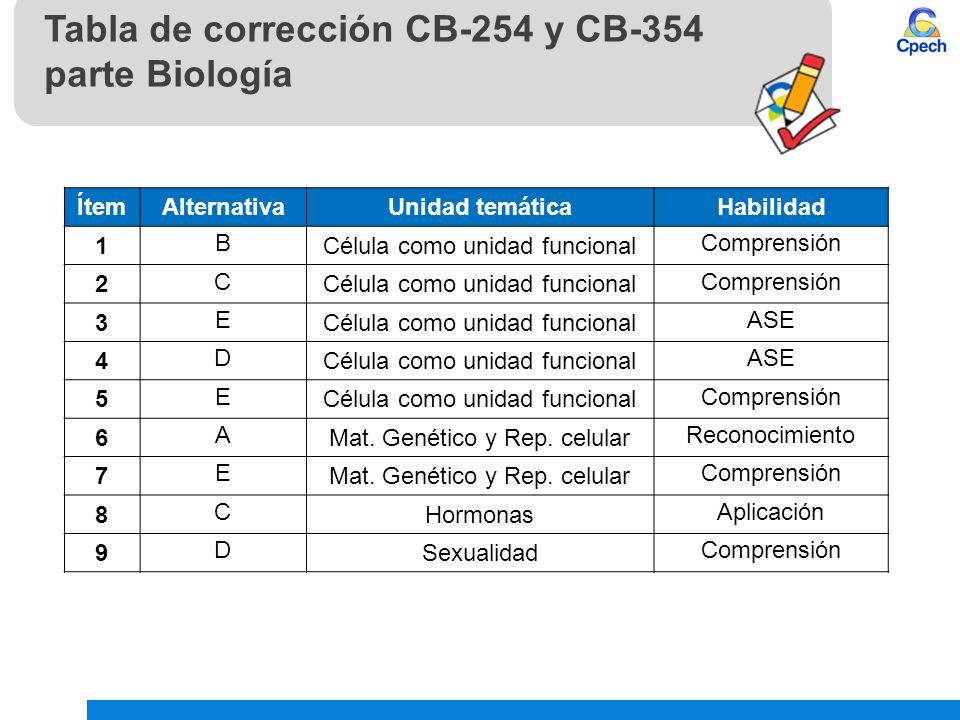Select ASE cell in row 3
This screenshot has width=960, height=720.
[771, 322]
